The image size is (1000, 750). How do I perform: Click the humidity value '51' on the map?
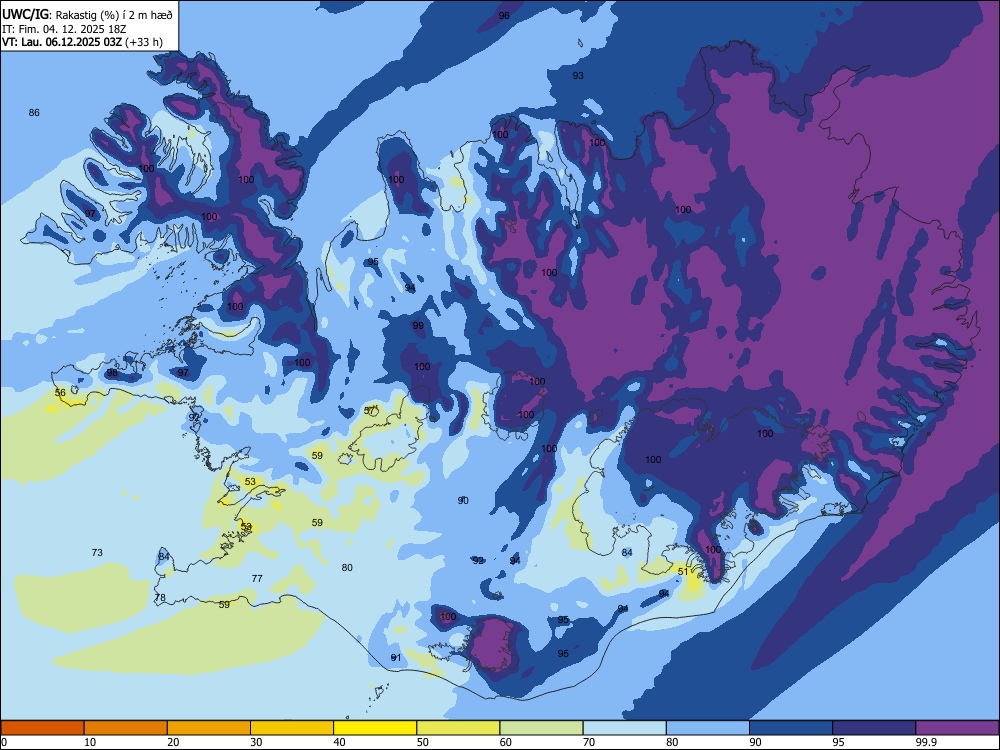point(683,571)
